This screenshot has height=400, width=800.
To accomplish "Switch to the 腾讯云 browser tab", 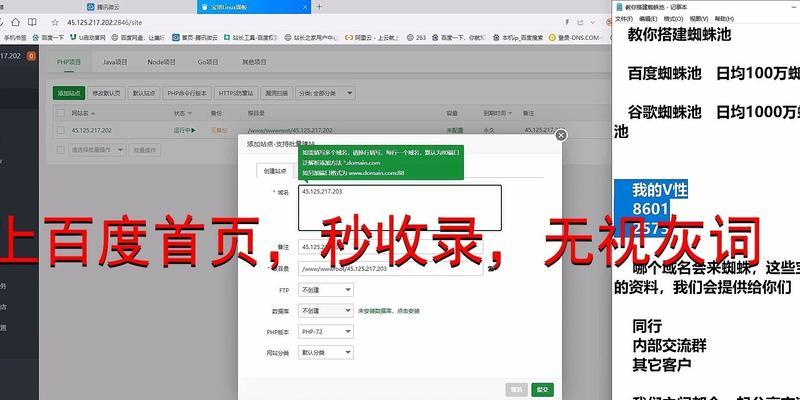I will [x=106, y=7].
